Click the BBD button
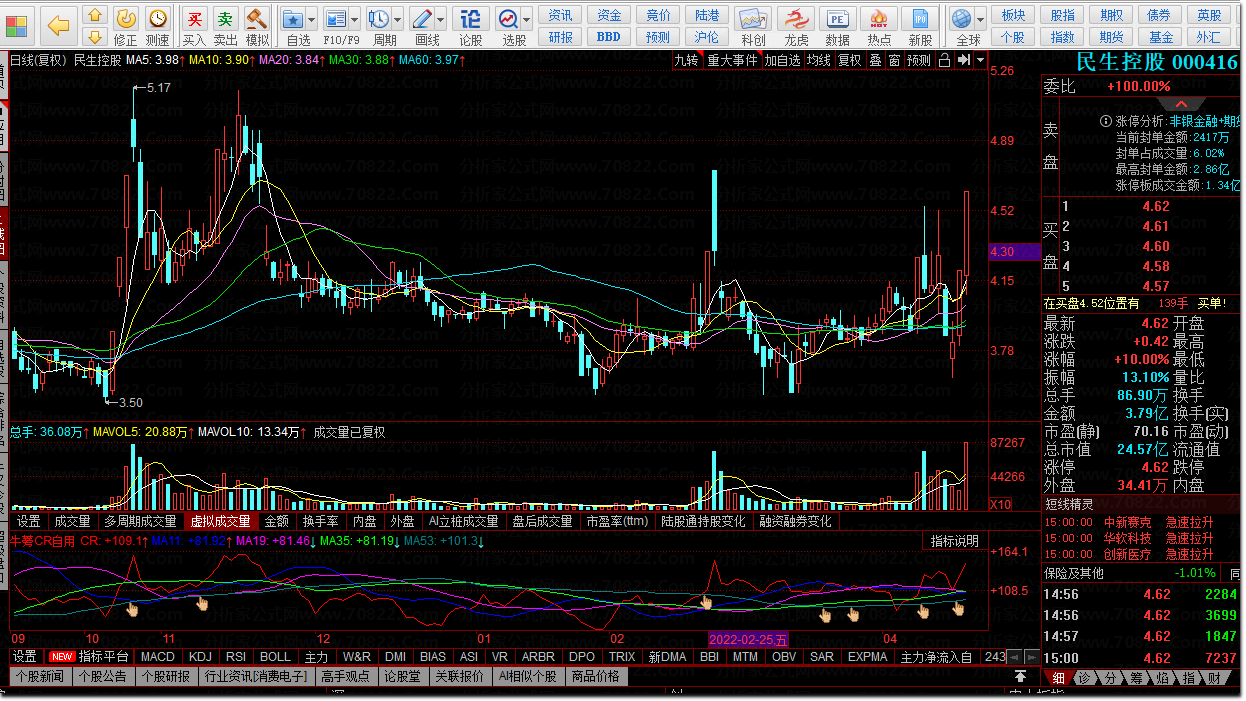This screenshot has width=1246, height=701. coord(608,36)
